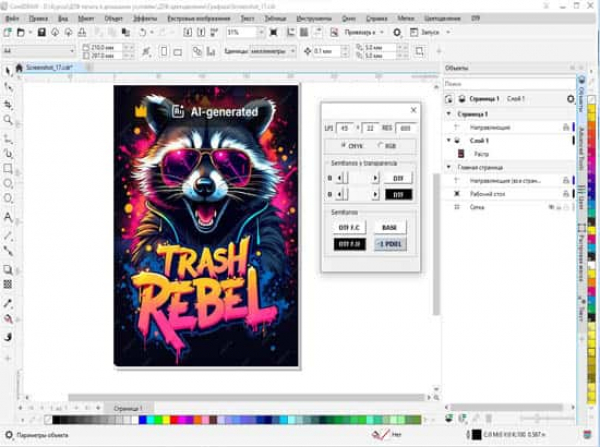
Task: Click the black DTF F.W button
Action: (349, 244)
